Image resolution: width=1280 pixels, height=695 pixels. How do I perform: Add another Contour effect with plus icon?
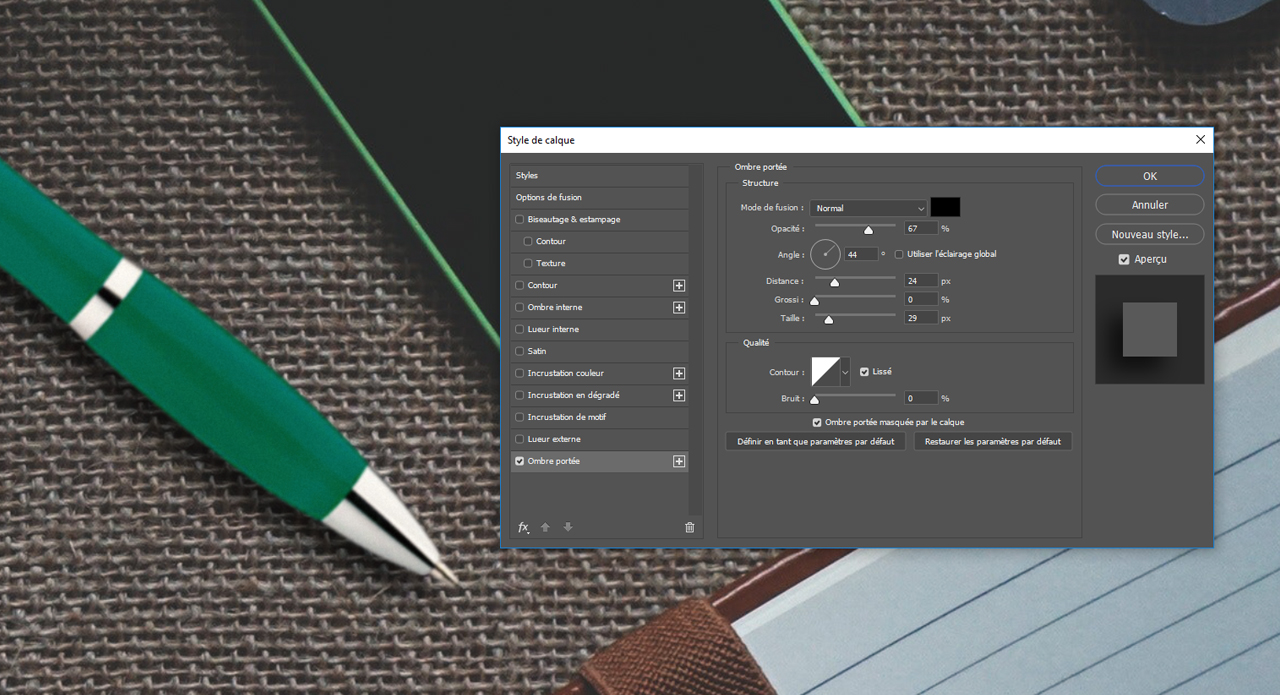679,285
